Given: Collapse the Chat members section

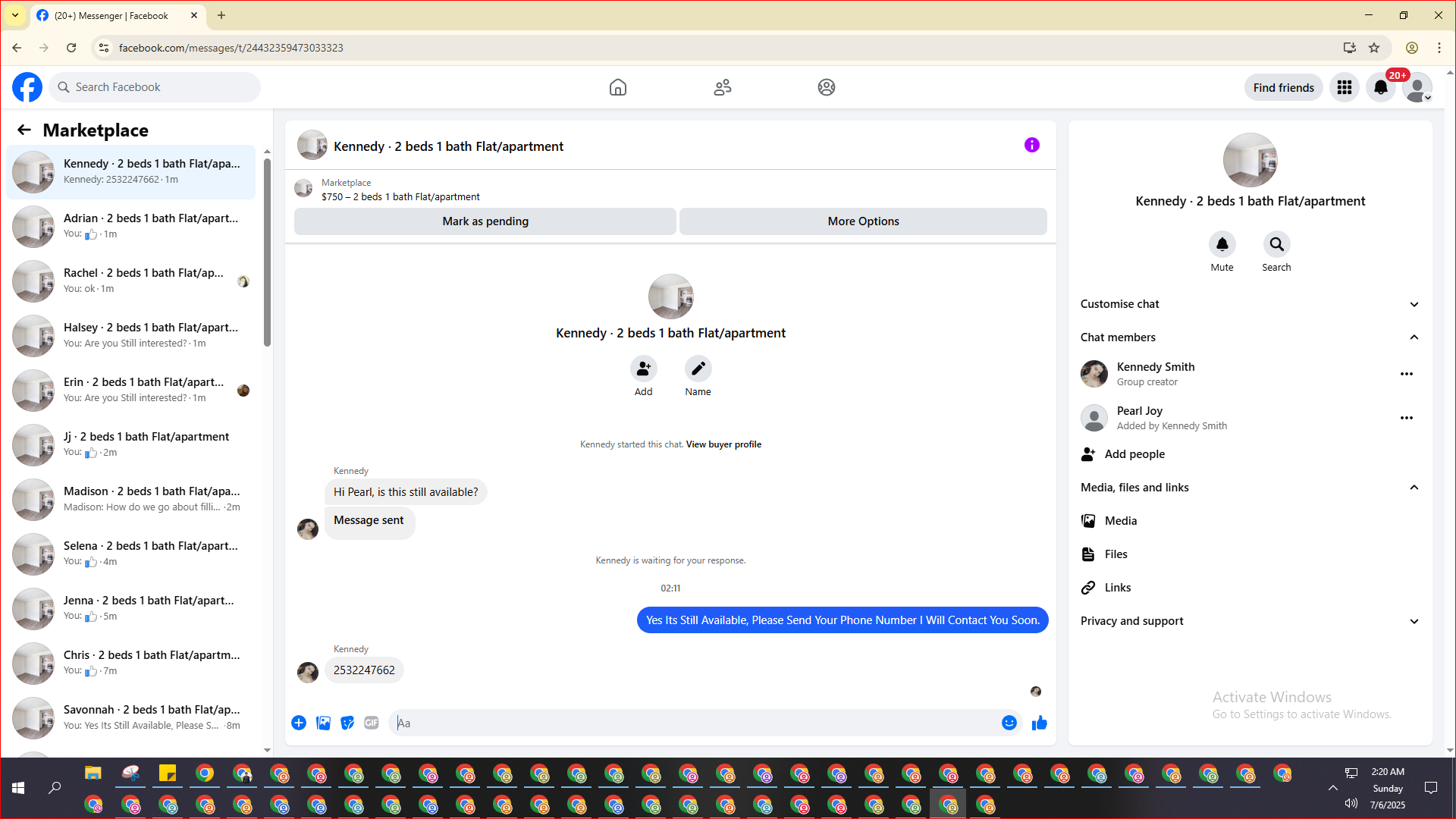Looking at the screenshot, I should 1414,337.
